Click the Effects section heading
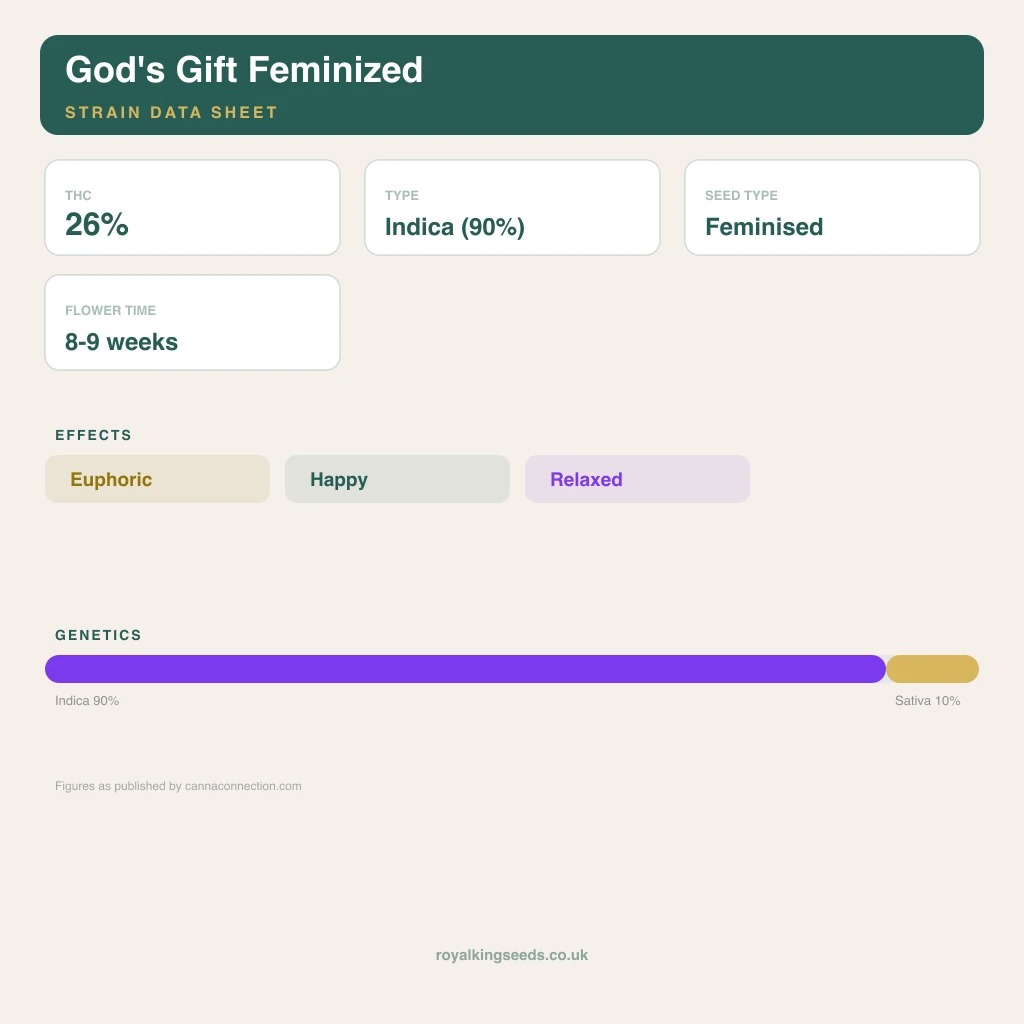 pyautogui.click(x=93, y=435)
